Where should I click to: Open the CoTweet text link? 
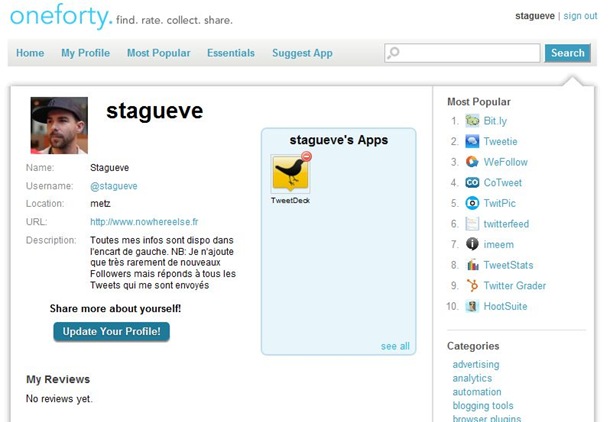[503, 182]
